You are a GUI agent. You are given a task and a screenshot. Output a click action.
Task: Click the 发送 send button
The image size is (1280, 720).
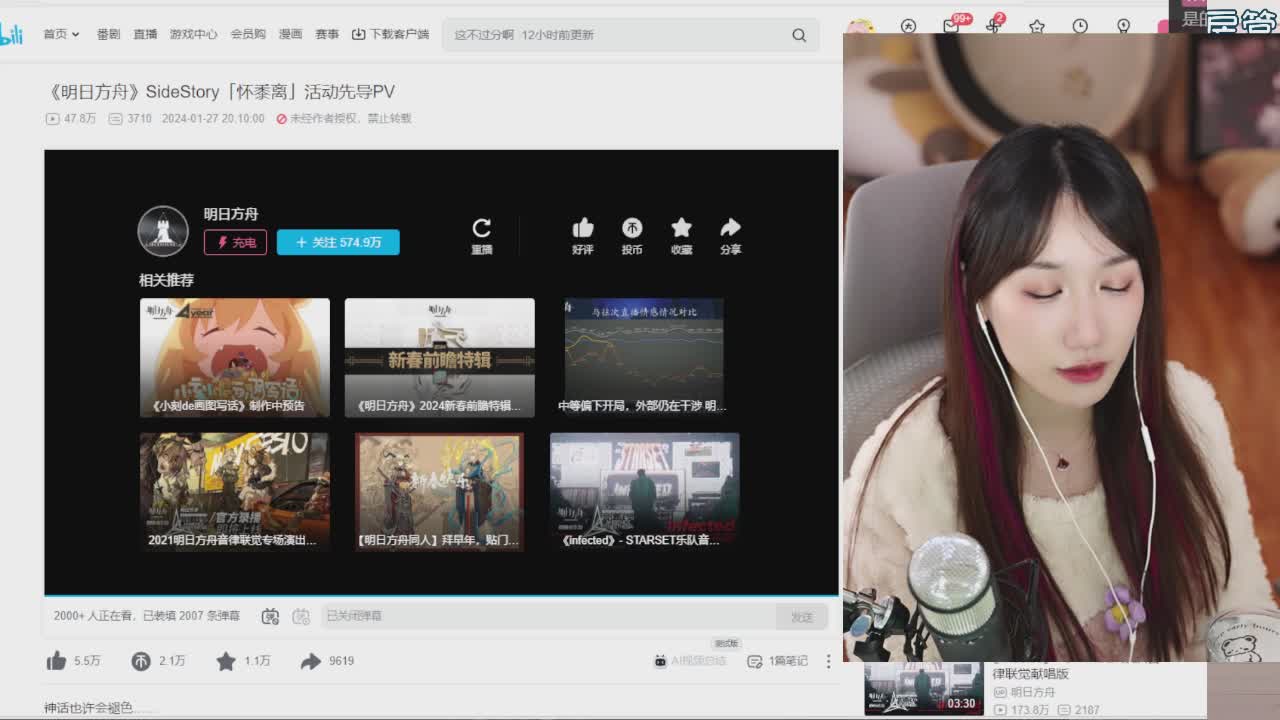pos(802,617)
